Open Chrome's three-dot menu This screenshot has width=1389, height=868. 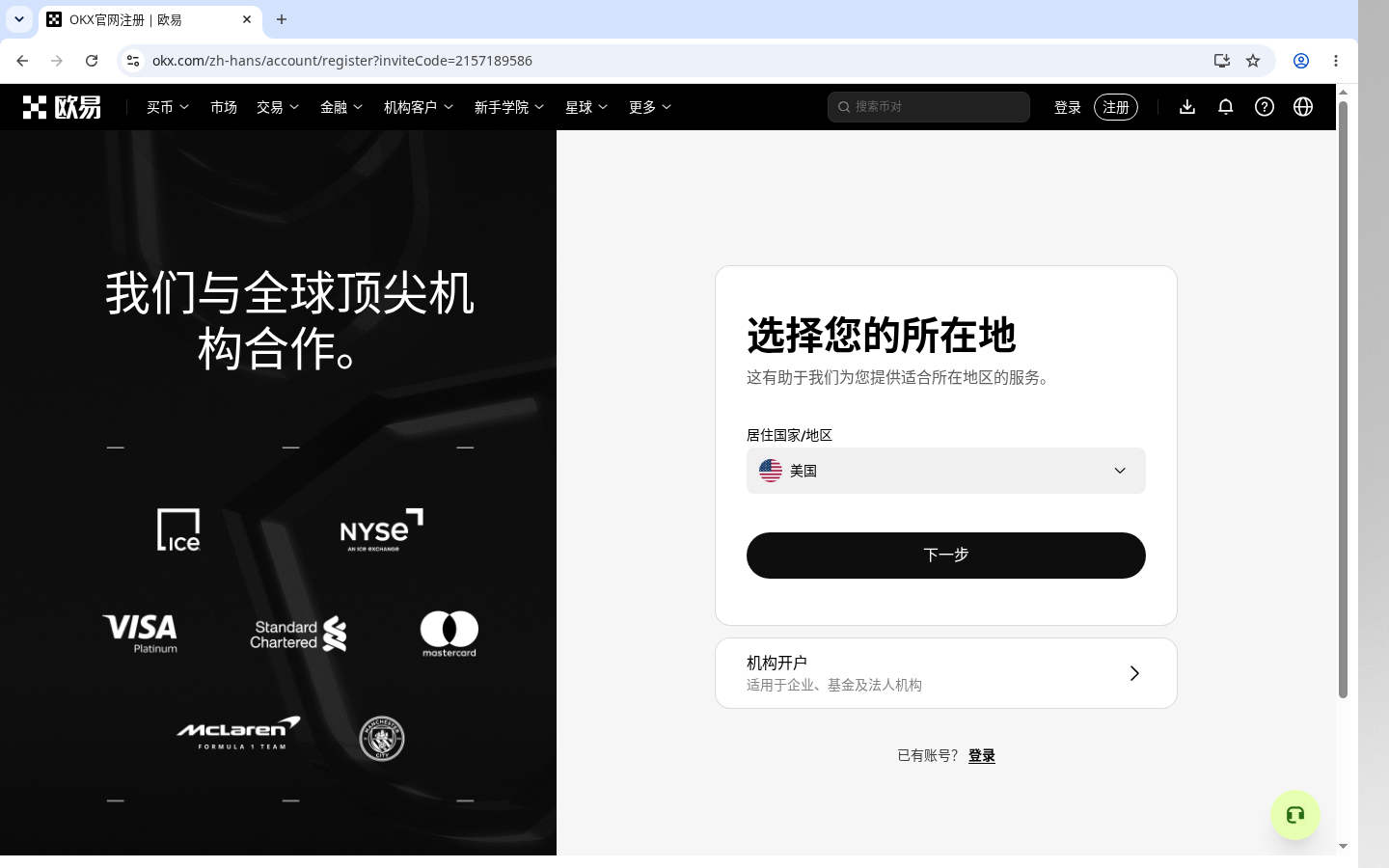point(1336,61)
